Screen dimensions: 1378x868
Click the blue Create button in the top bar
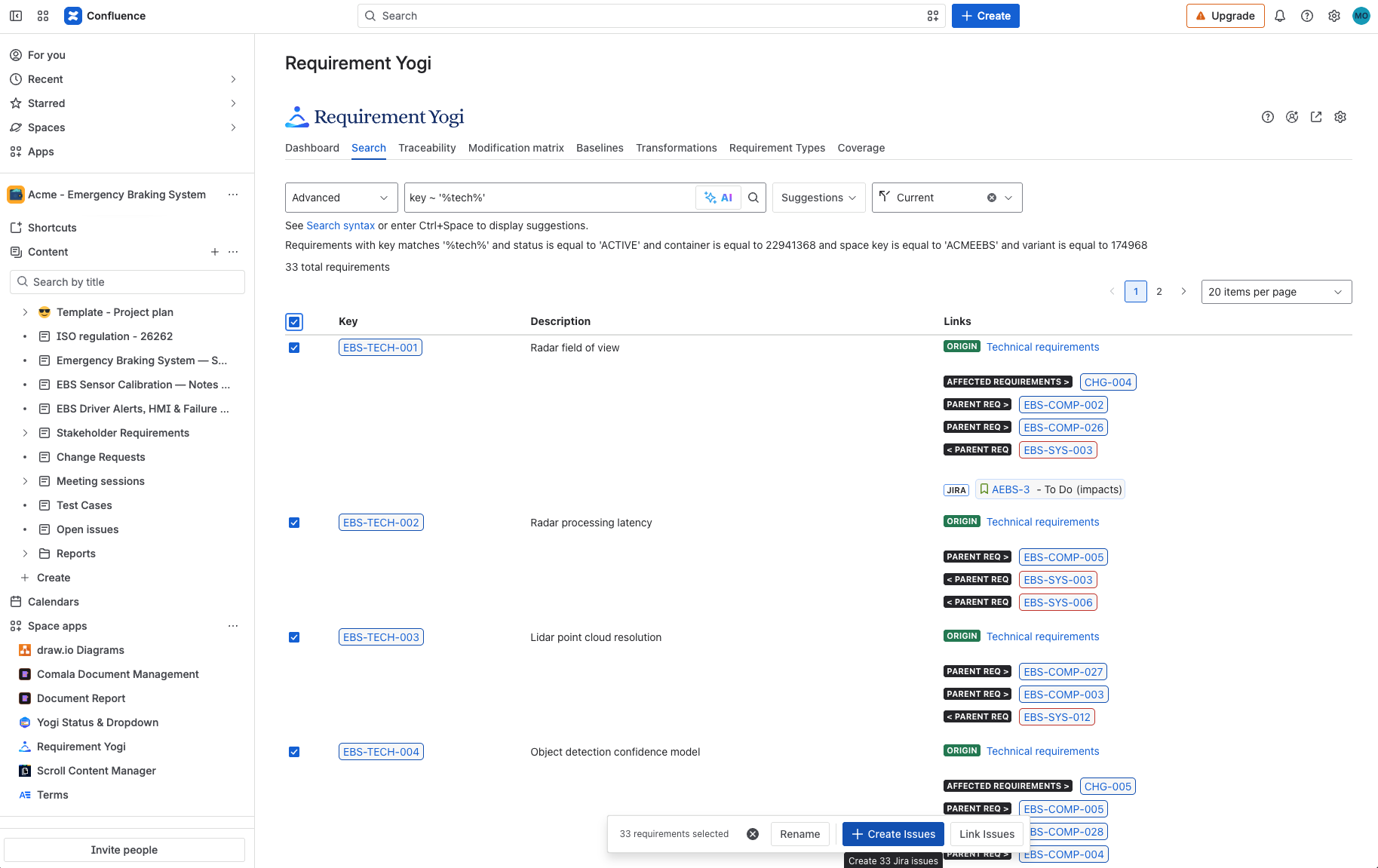click(x=986, y=16)
